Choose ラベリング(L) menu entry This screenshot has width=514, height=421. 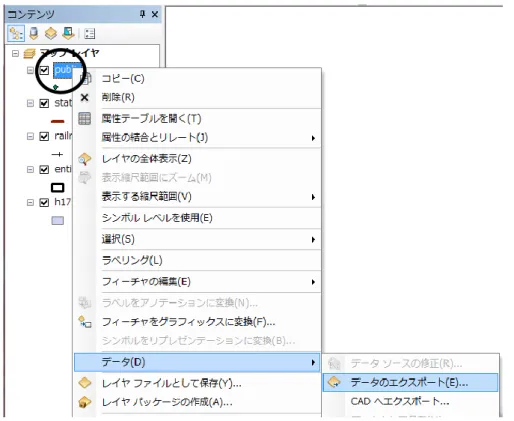[x=197, y=260]
